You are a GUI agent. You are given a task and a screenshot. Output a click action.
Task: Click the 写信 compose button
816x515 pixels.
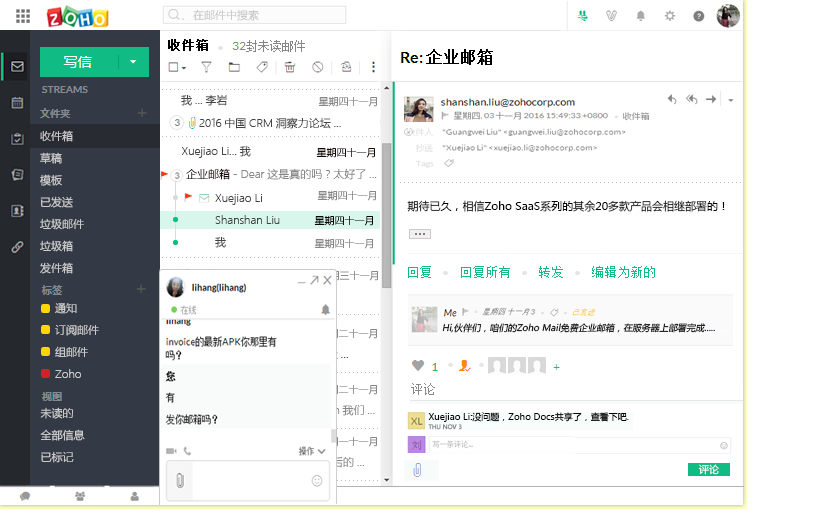click(x=78, y=61)
